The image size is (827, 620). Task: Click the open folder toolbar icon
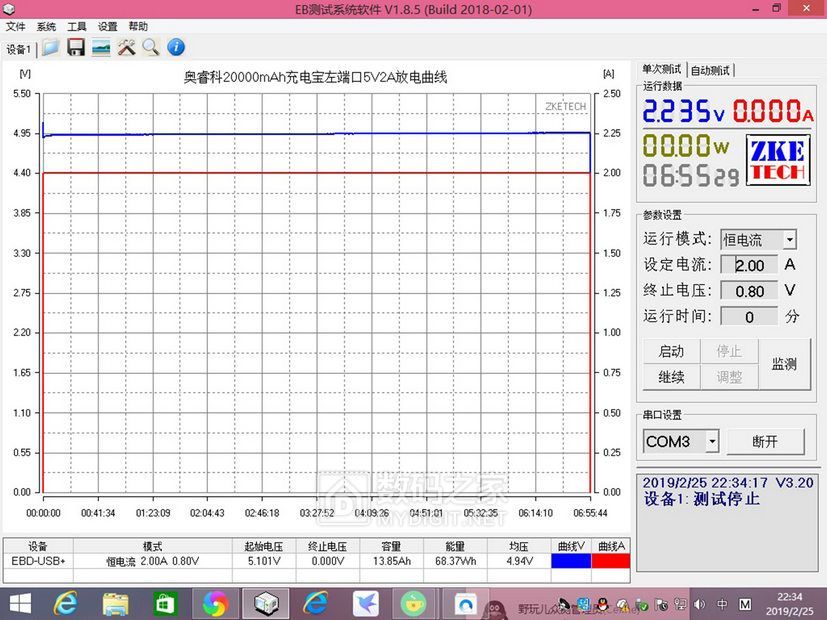[x=50, y=47]
